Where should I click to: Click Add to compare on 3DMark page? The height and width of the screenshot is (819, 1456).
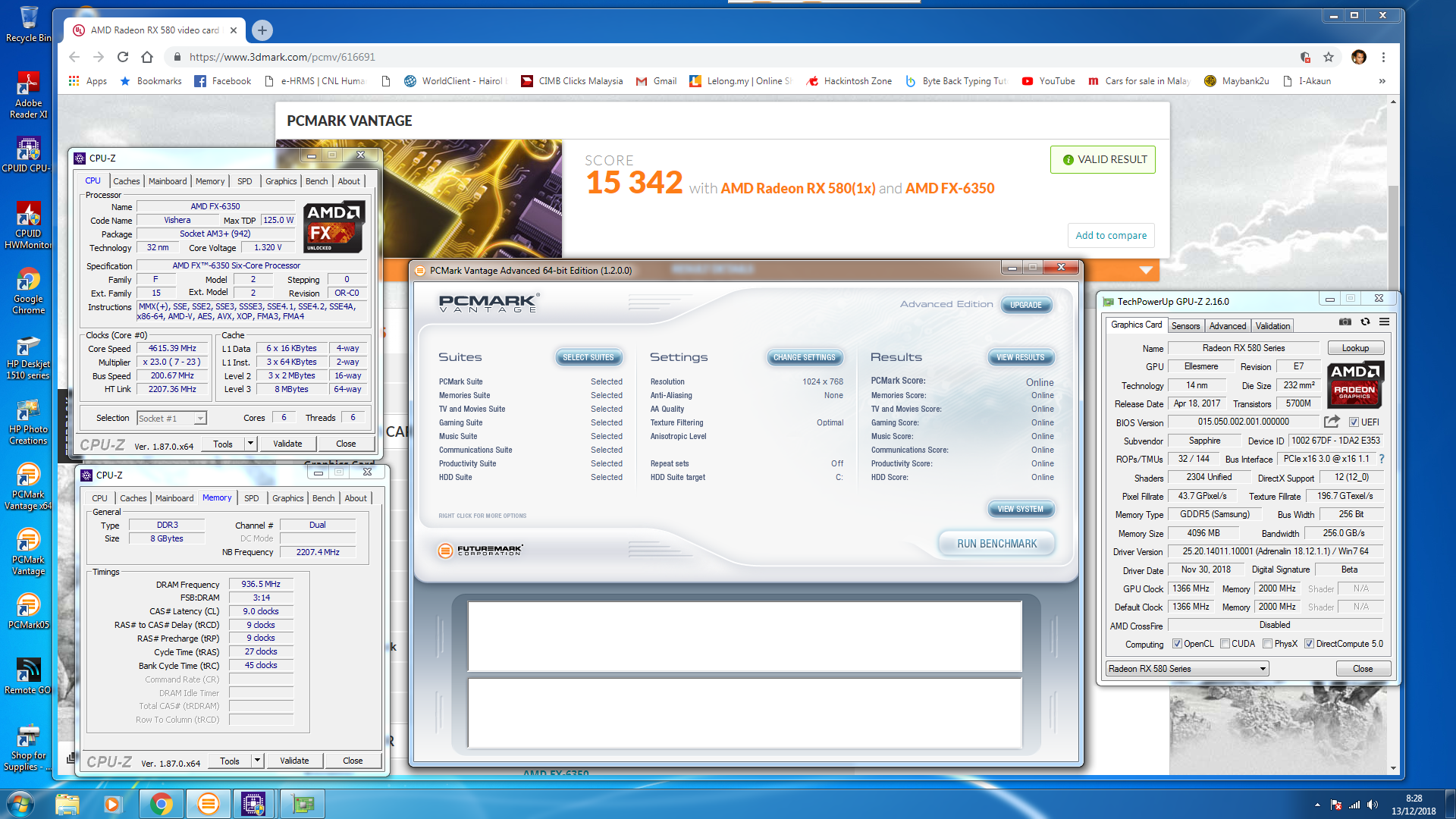click(x=1111, y=235)
